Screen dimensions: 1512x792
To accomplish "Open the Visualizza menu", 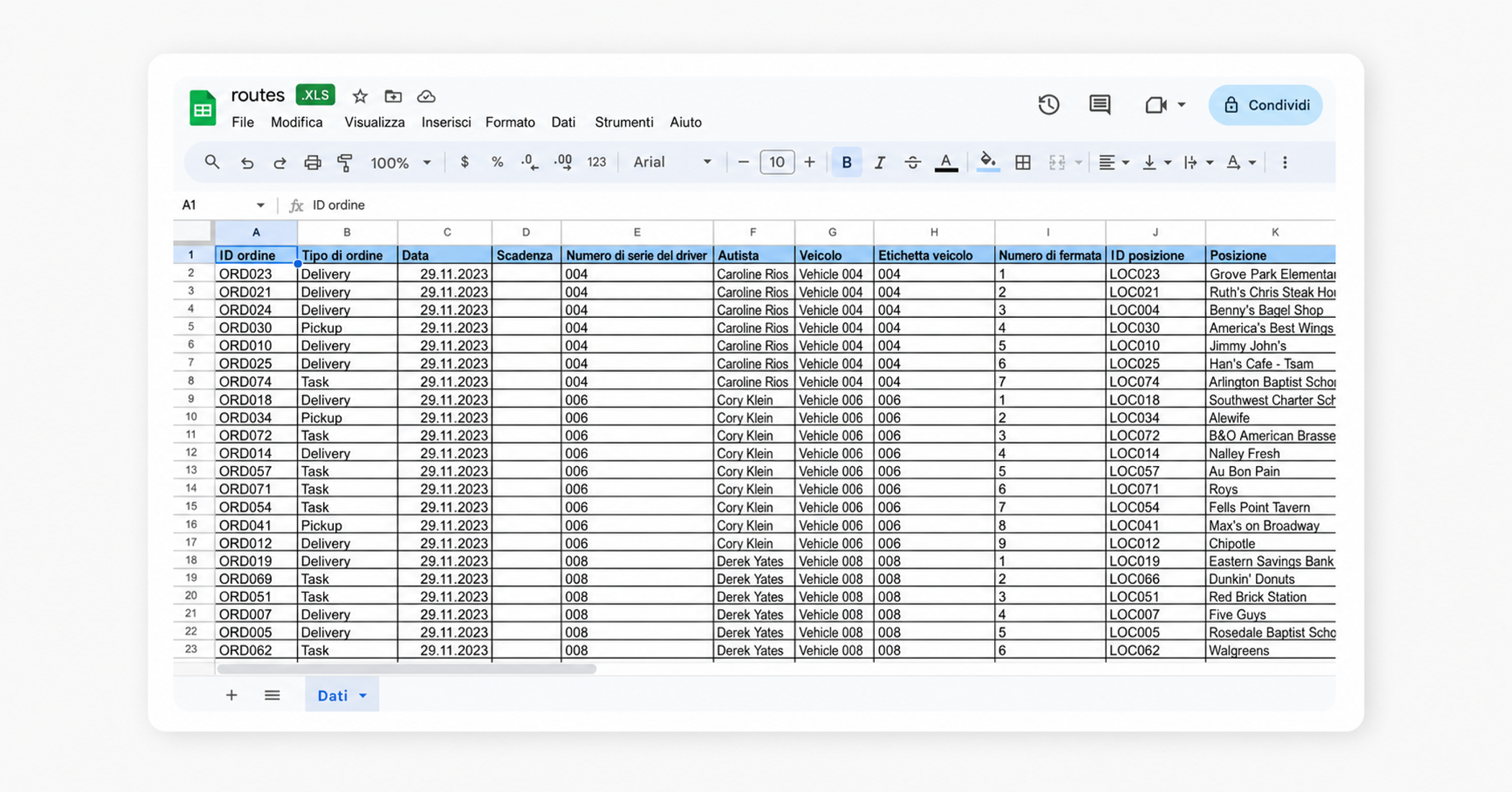I will (x=374, y=122).
